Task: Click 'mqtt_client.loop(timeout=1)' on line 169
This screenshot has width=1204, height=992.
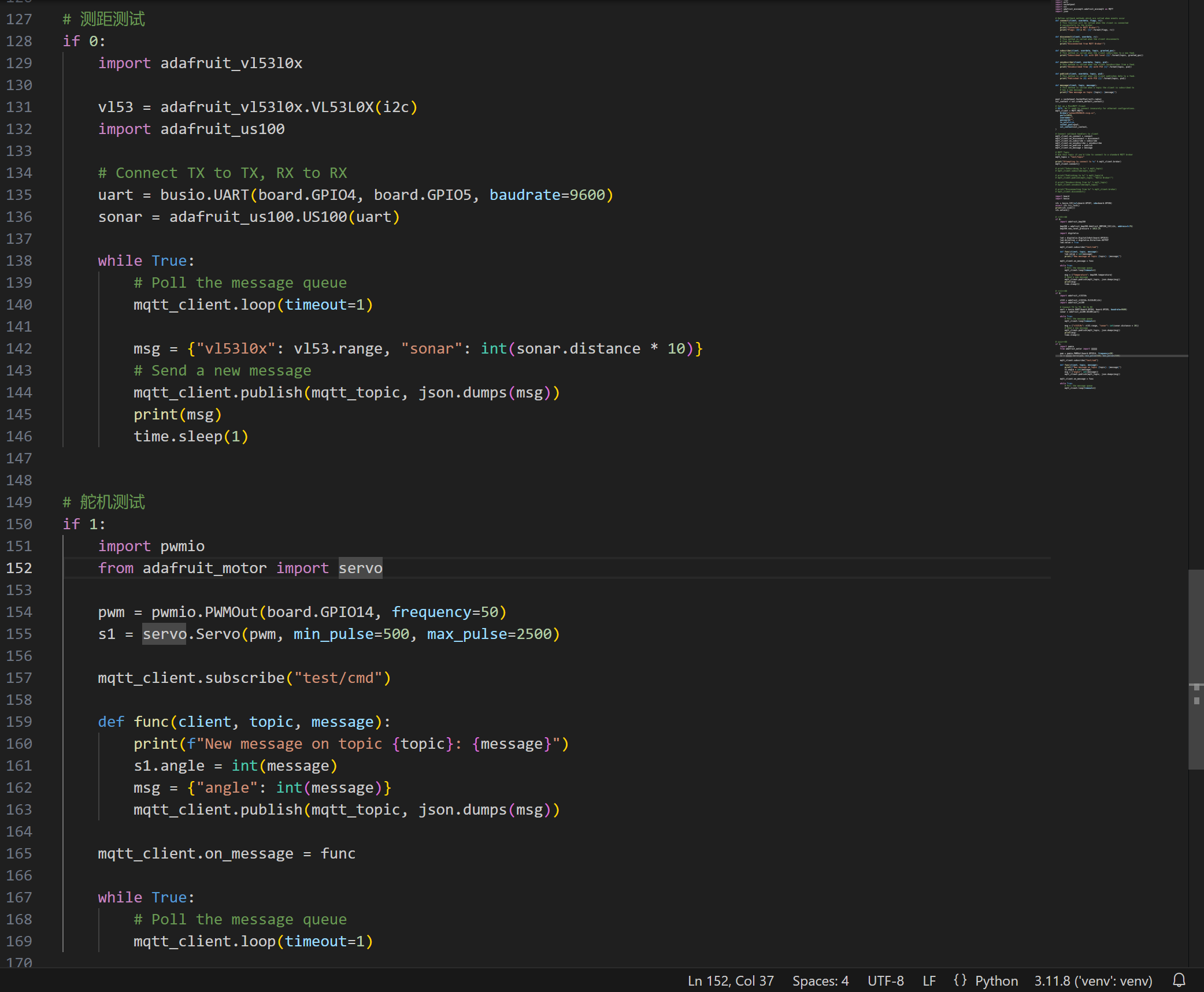Action: (x=254, y=941)
